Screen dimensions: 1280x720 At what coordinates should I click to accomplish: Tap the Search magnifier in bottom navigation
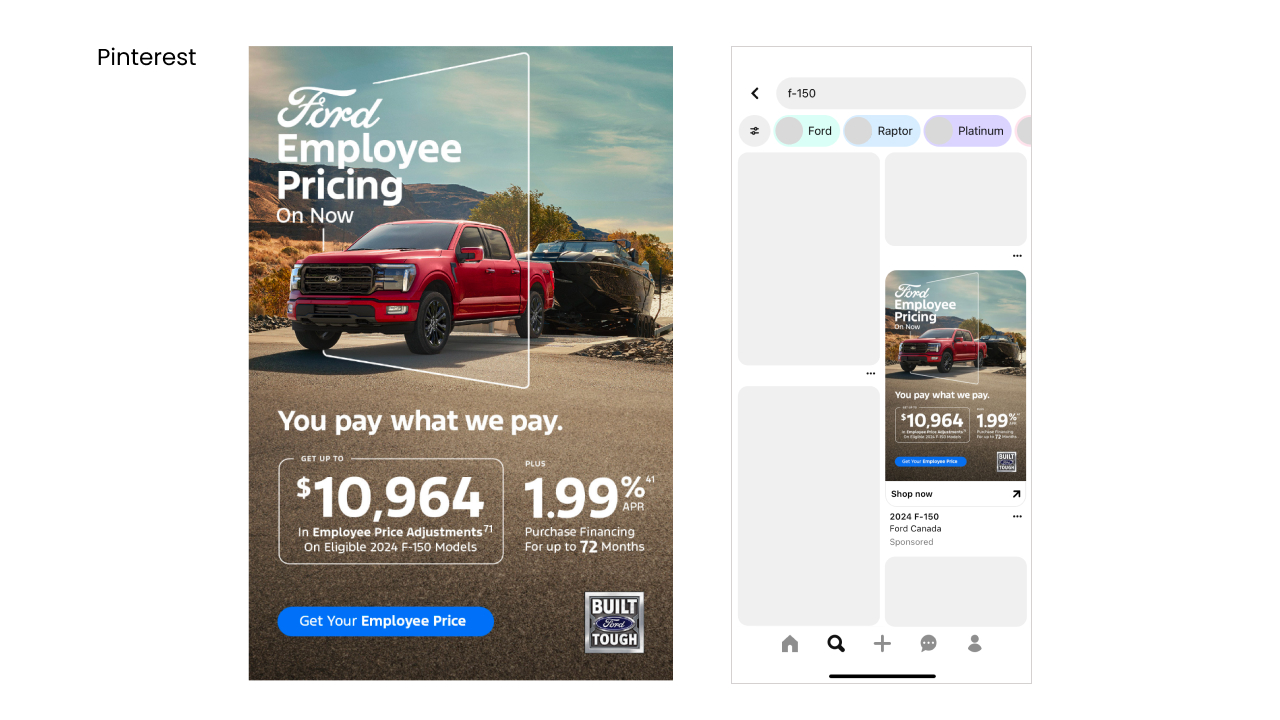(836, 644)
